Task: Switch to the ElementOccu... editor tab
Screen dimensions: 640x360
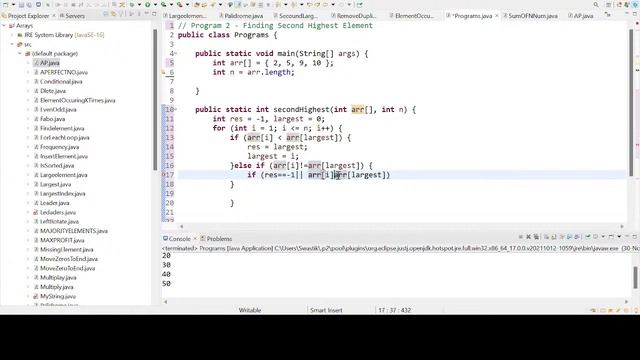Action: click(x=411, y=16)
